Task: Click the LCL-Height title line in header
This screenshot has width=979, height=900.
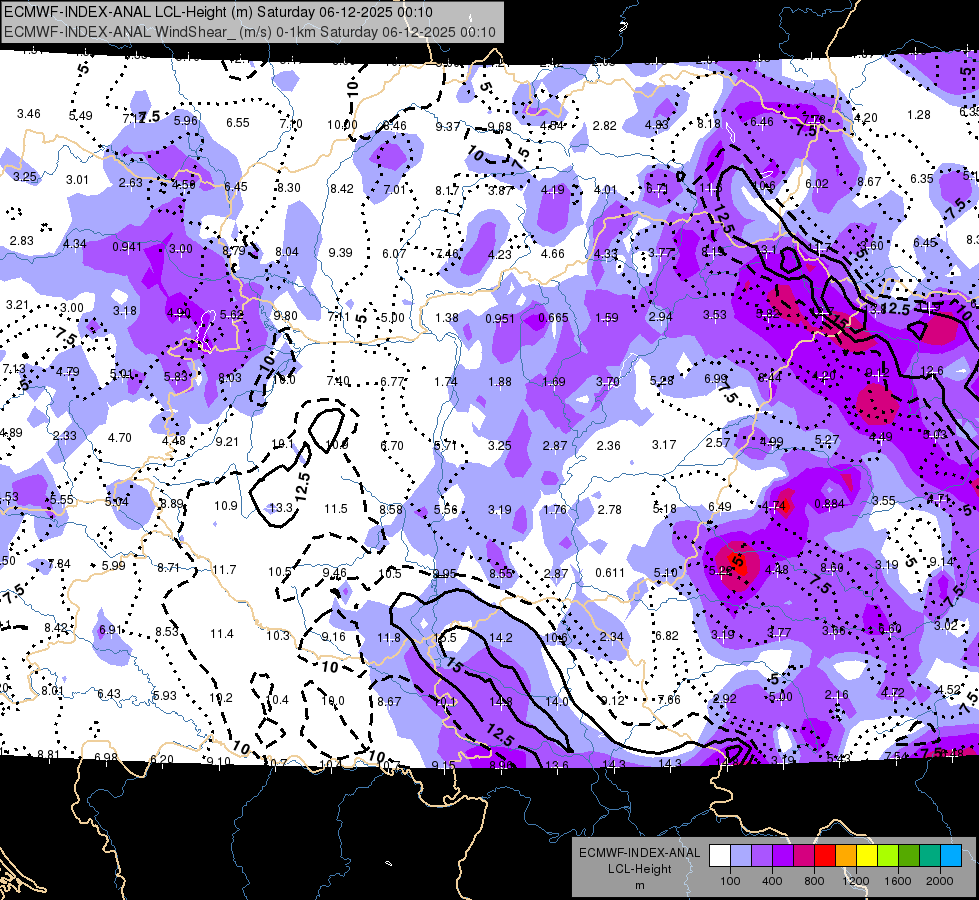Action: pos(218,12)
